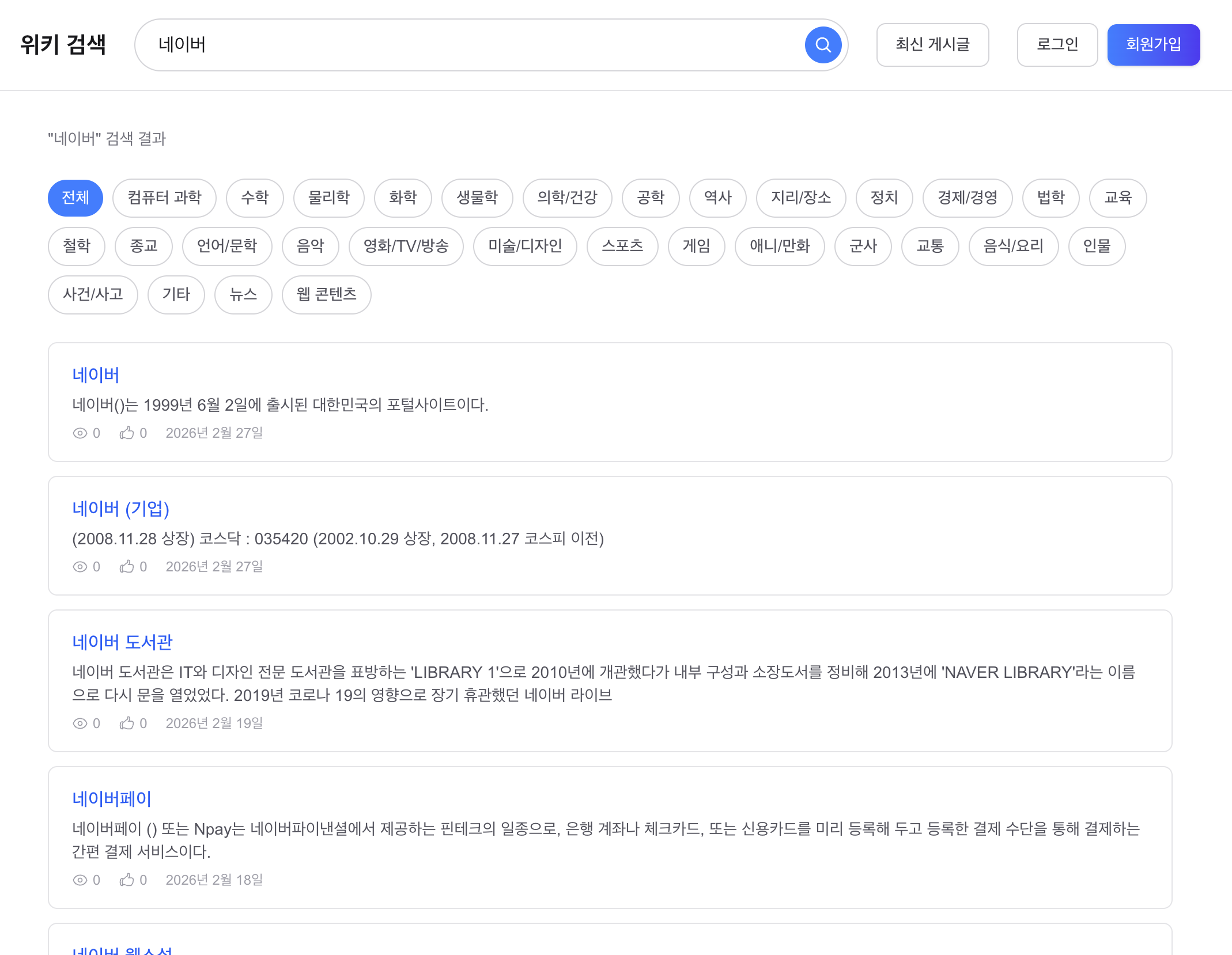Click the 회원가입 signup button
The width and height of the screenshot is (1232, 955).
[x=1153, y=44]
